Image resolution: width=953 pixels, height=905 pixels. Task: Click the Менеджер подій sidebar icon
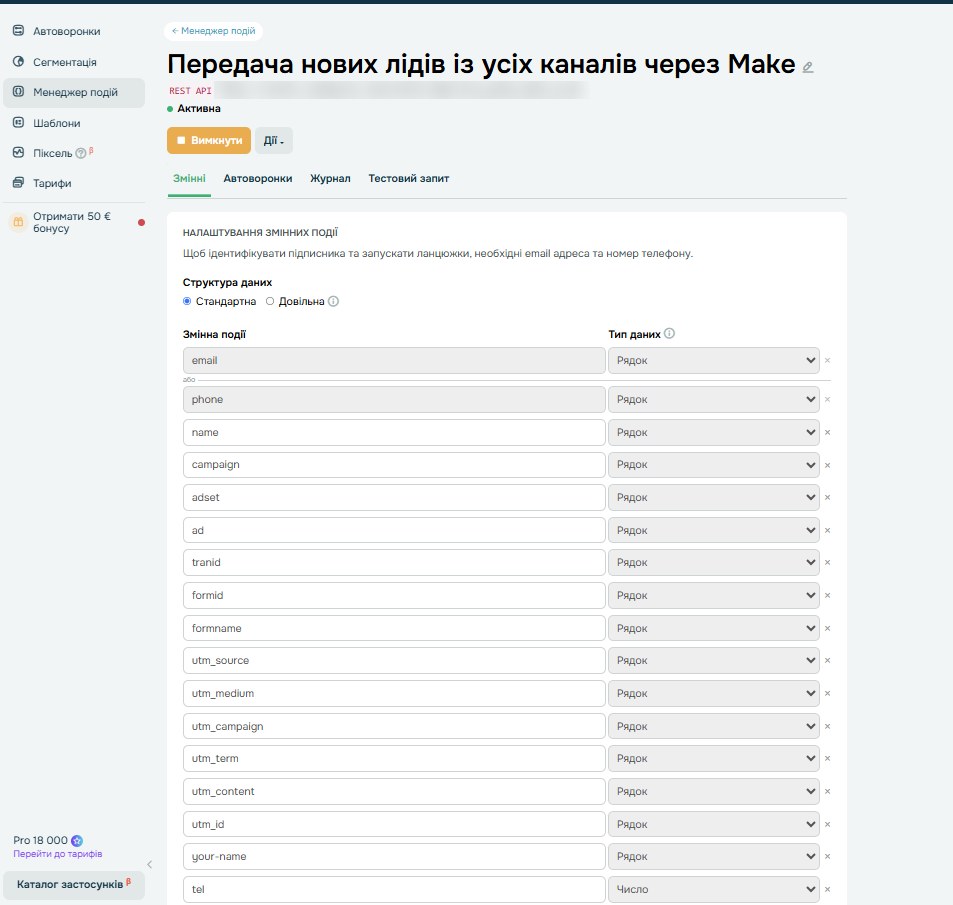click(x=19, y=92)
